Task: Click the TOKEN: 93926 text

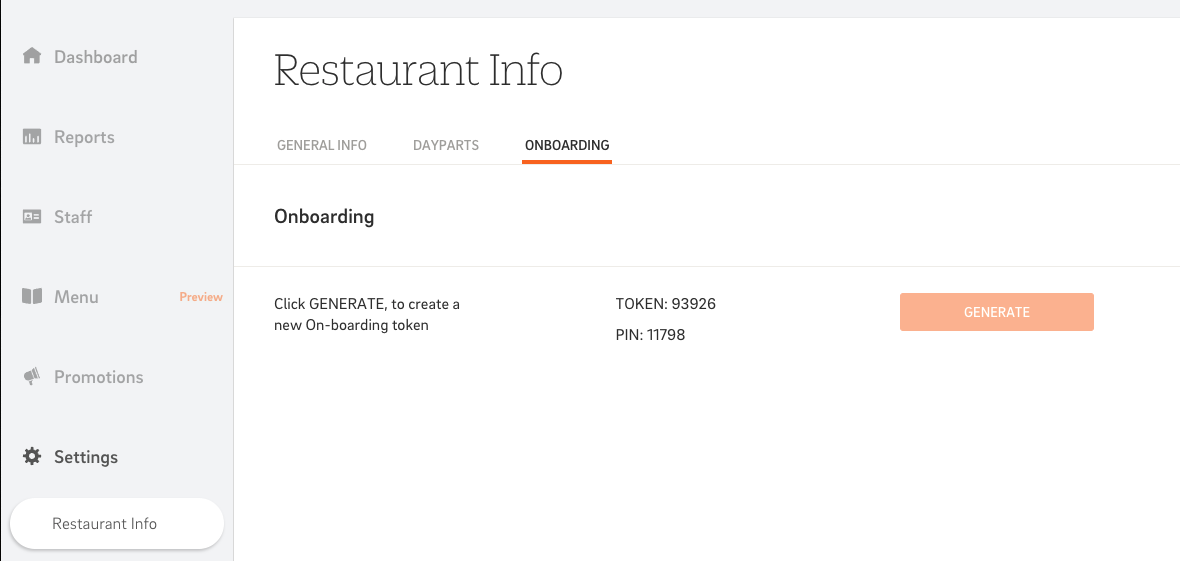Action: click(x=665, y=304)
